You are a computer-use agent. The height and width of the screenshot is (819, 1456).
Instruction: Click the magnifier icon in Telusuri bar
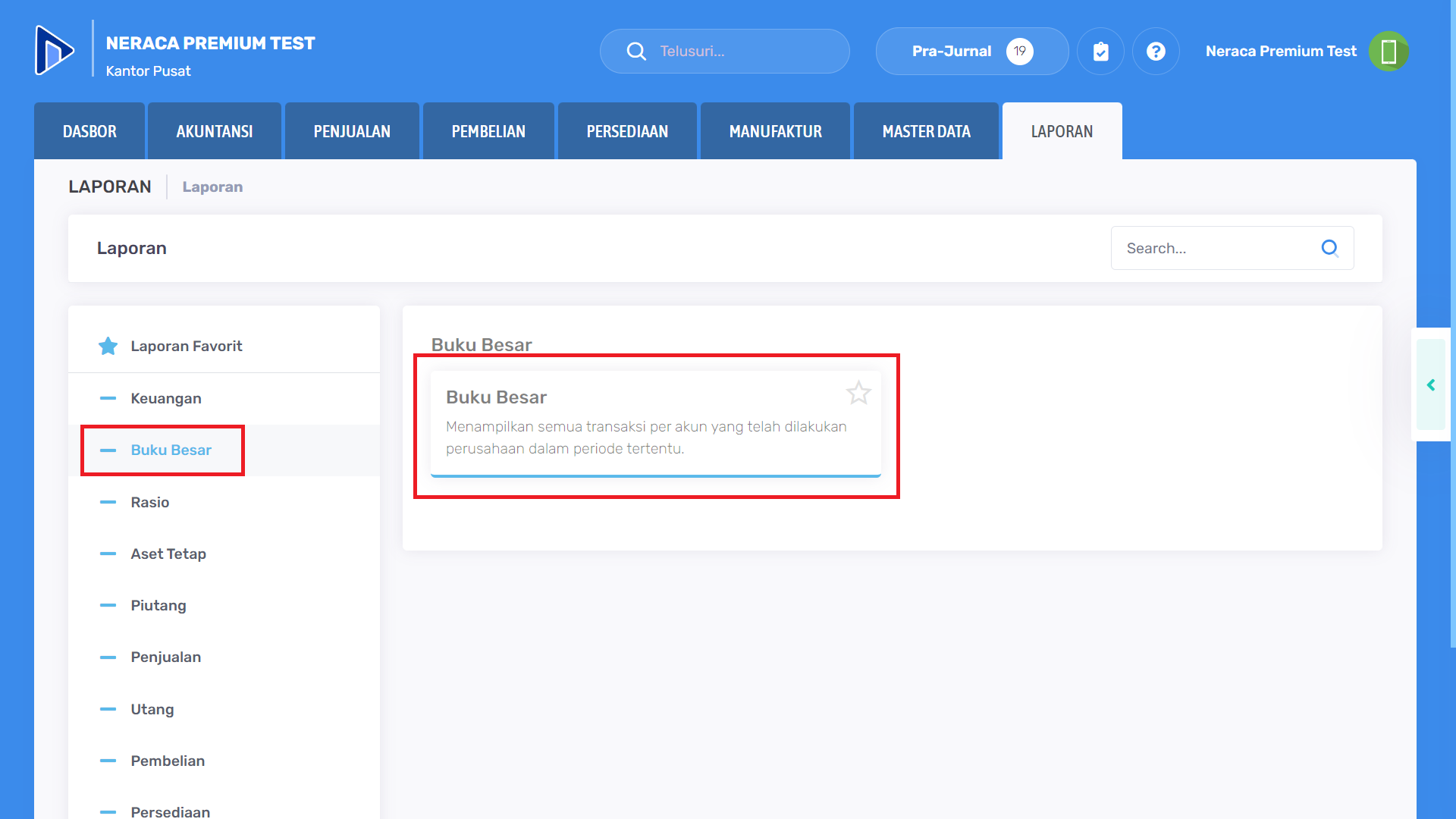point(636,52)
